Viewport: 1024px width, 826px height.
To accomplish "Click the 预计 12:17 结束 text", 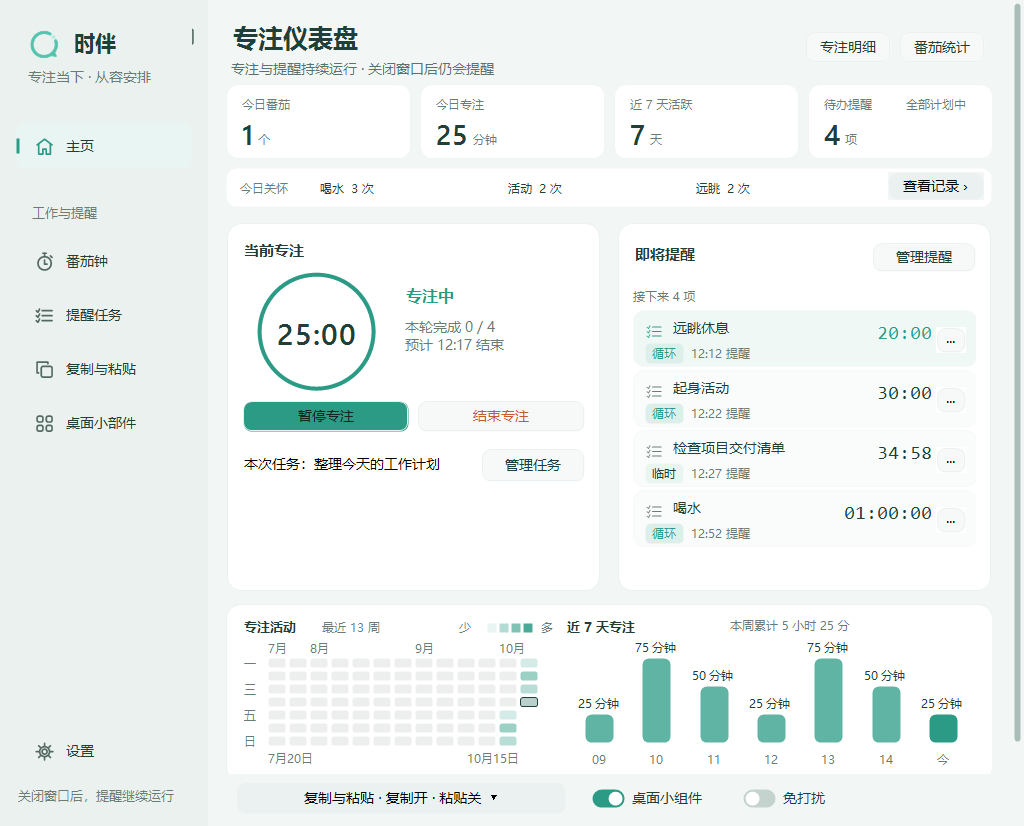I will (x=455, y=345).
